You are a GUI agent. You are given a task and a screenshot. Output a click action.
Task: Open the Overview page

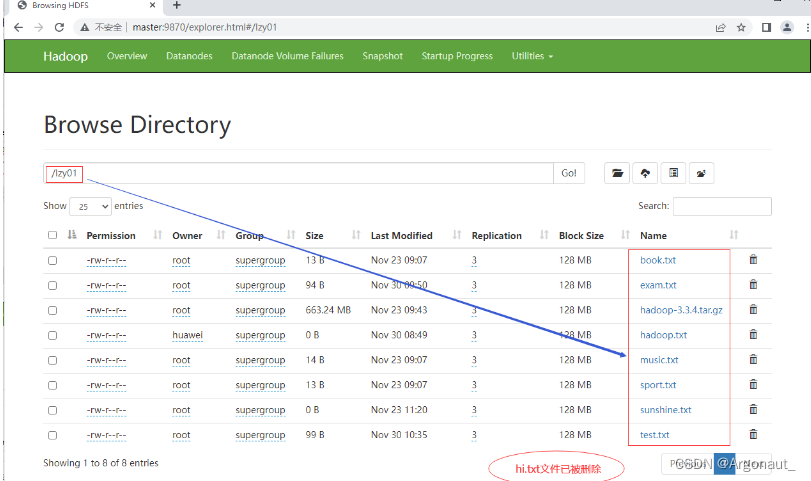coord(127,56)
